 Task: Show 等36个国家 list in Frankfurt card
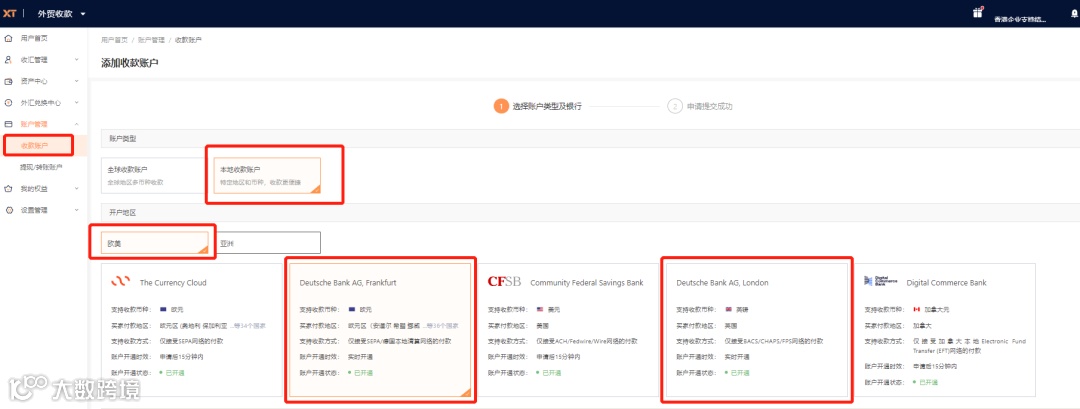[x=442, y=325]
